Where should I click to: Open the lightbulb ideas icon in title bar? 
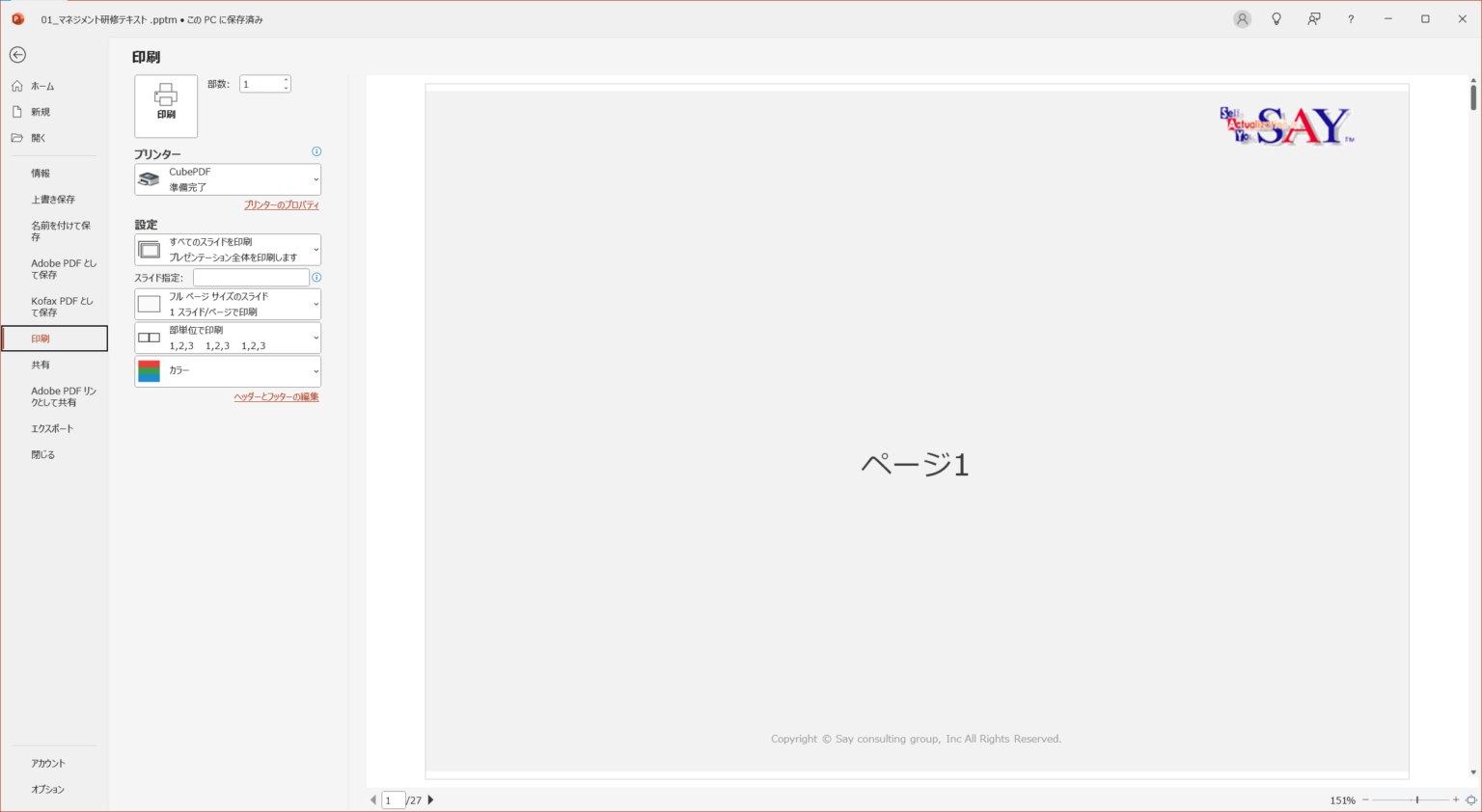tap(1276, 19)
